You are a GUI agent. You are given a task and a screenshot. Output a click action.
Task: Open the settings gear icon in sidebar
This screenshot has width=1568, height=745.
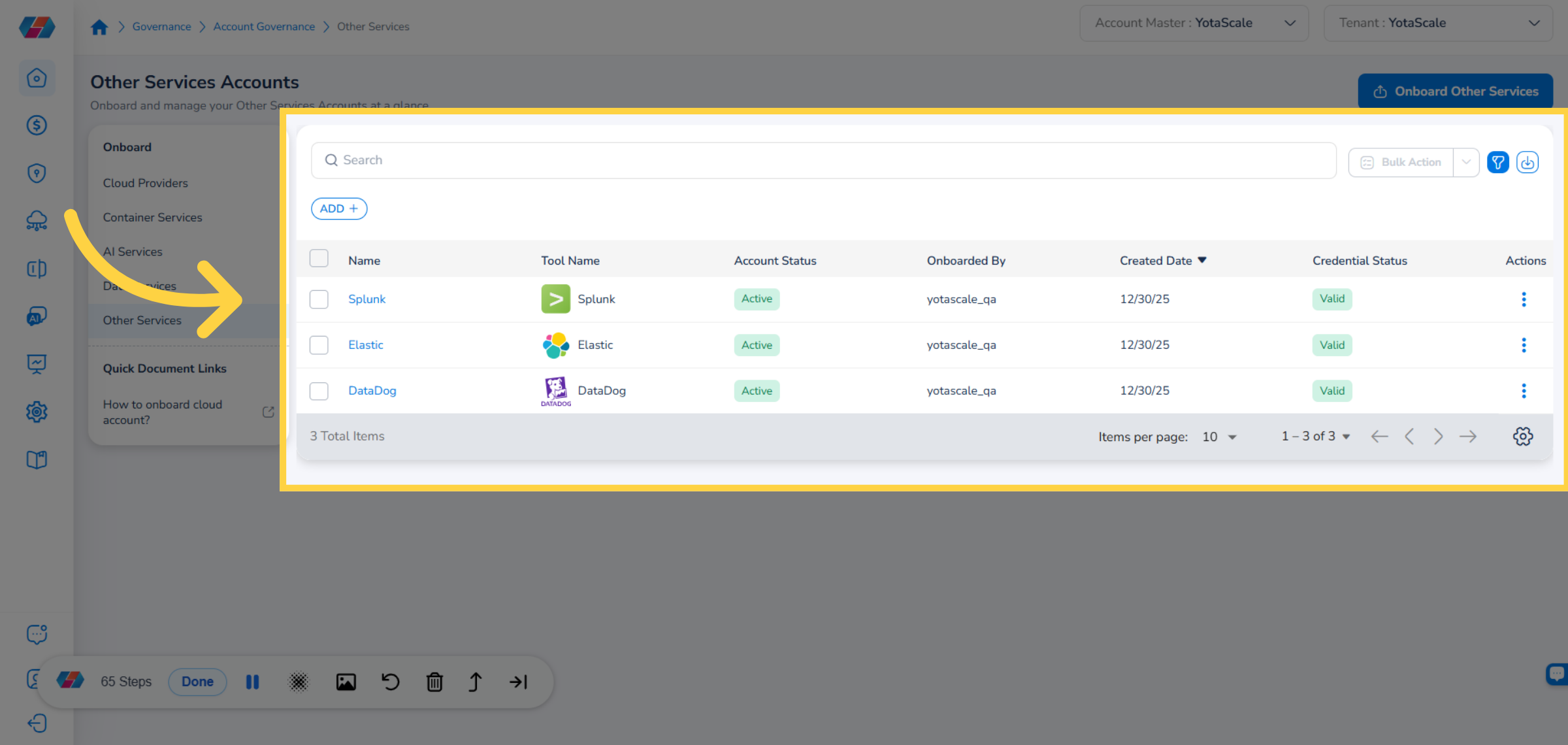[x=37, y=412]
